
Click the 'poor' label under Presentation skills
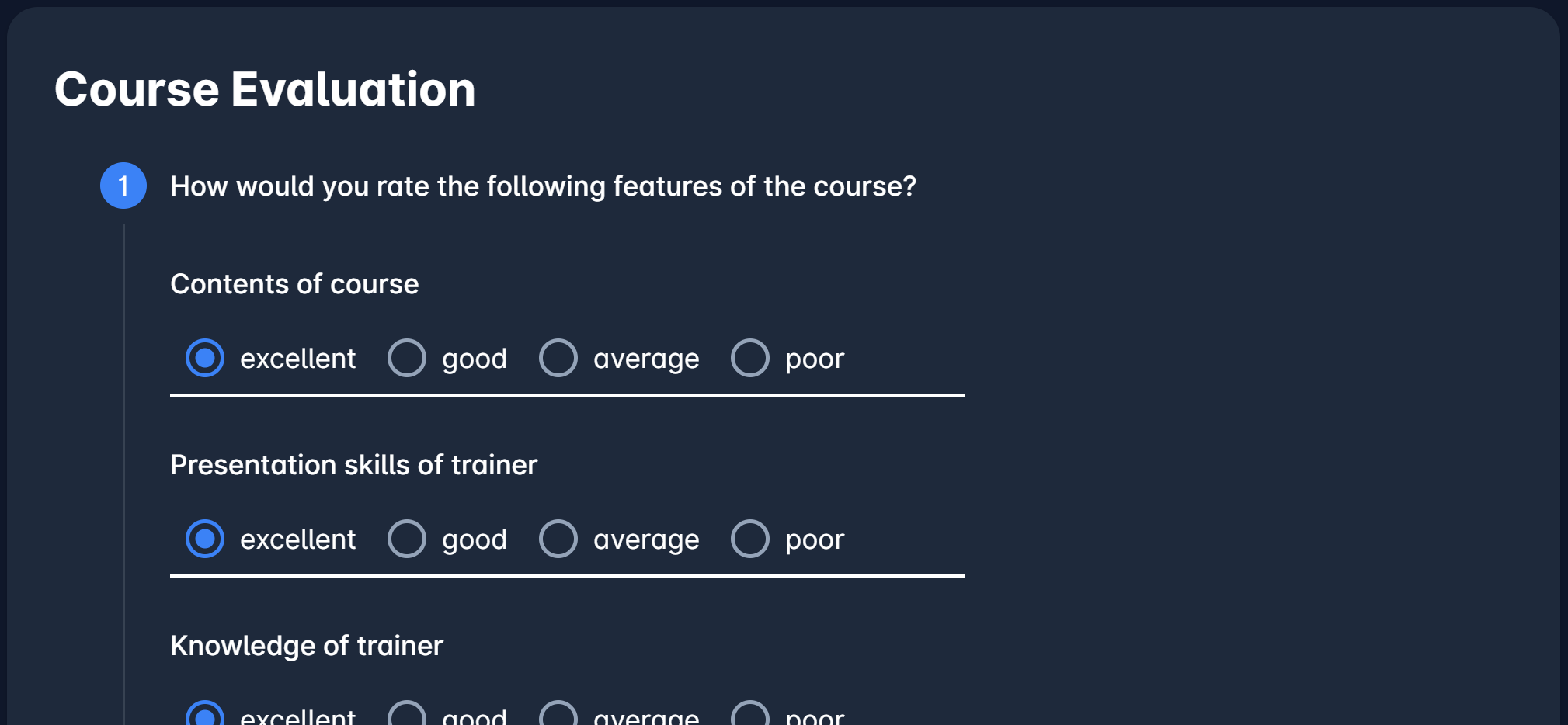(x=815, y=540)
